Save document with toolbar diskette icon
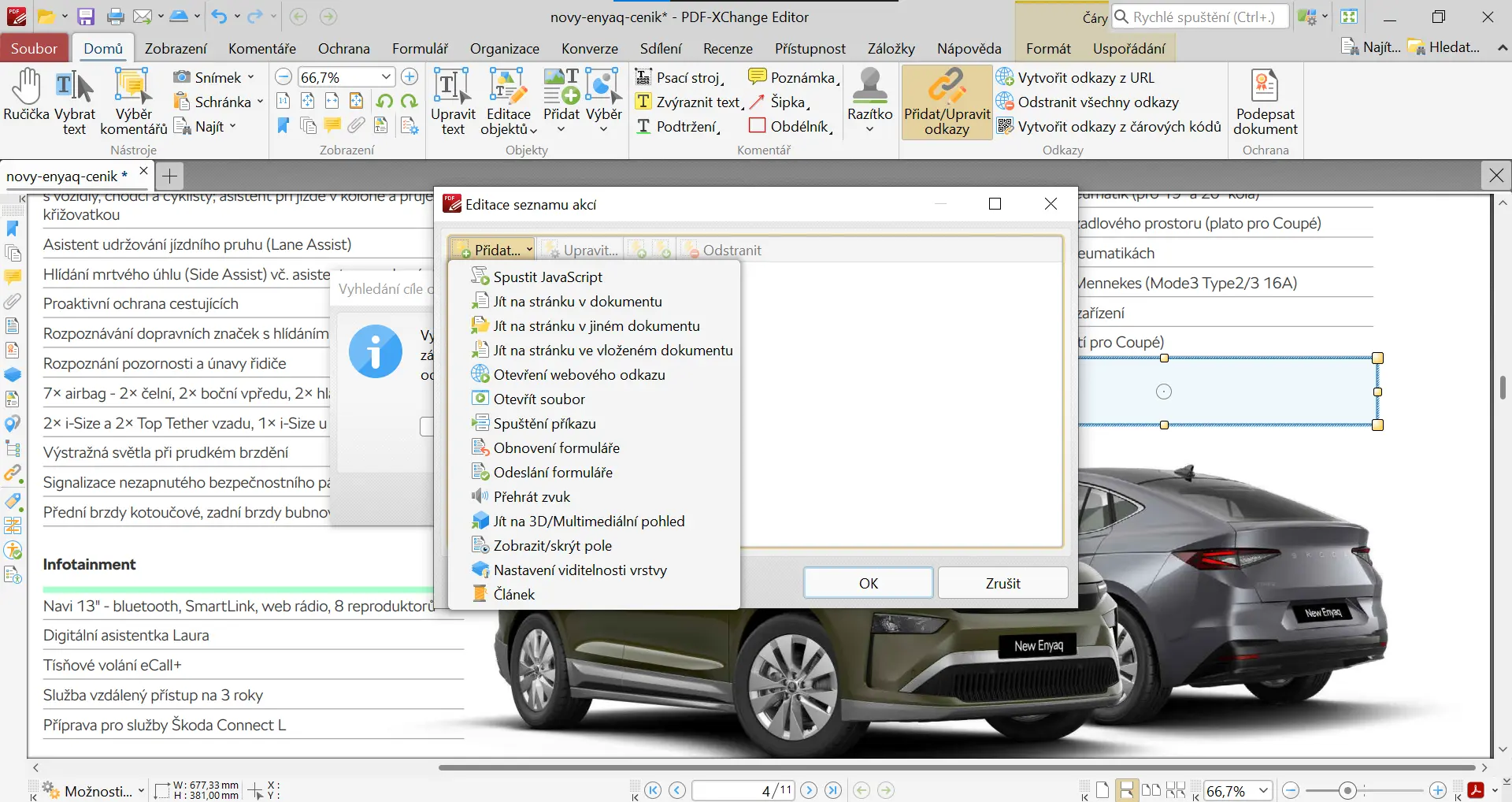The height and width of the screenshot is (802, 1512). 86,17
